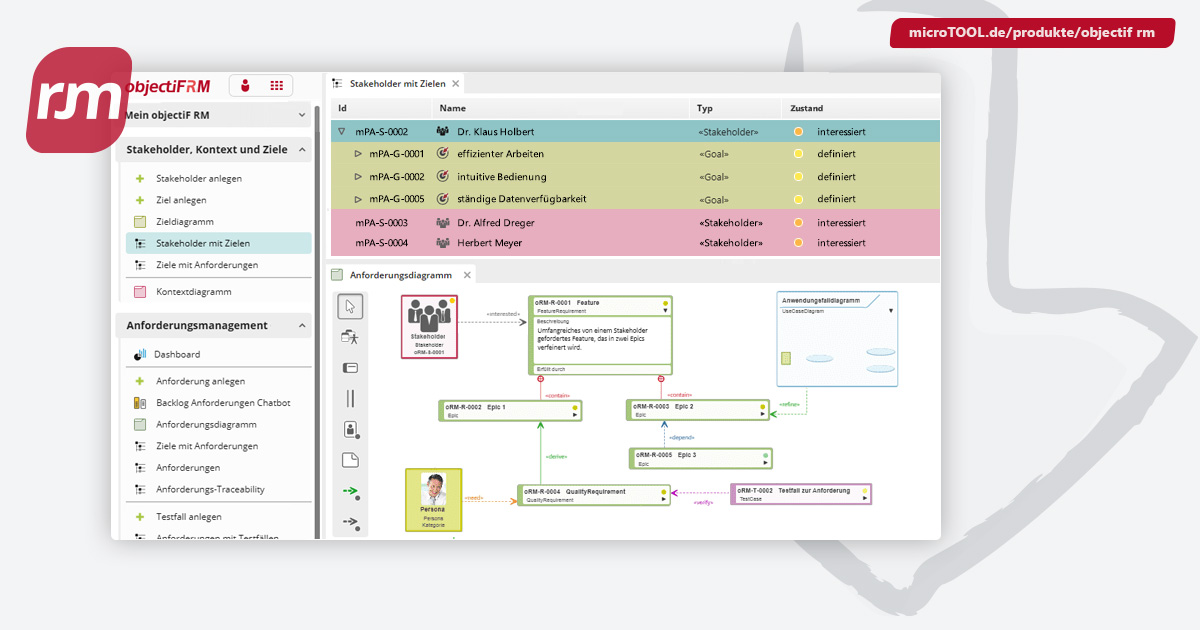The height and width of the screenshot is (630, 1200).
Task: Sort by the Zustand column header
Action: pyautogui.click(x=806, y=108)
